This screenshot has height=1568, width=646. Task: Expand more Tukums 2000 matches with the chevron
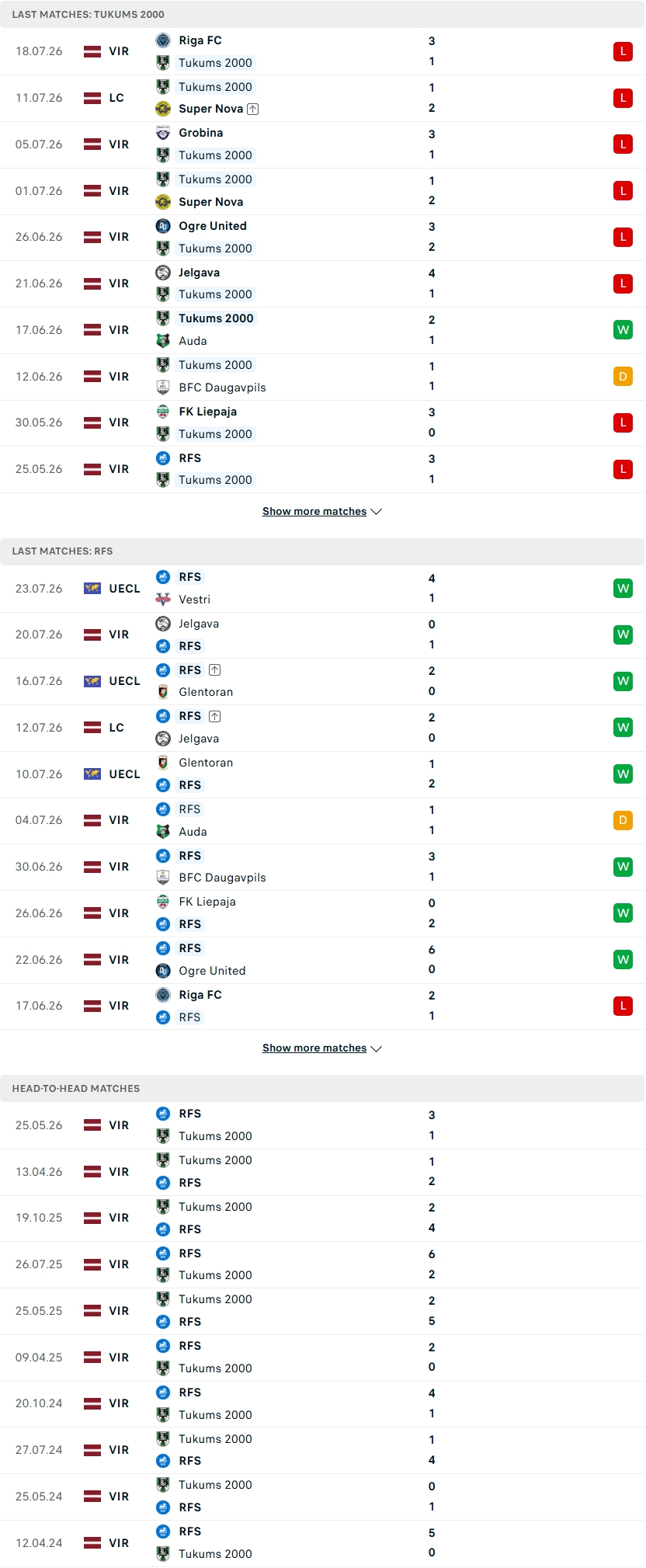click(377, 512)
